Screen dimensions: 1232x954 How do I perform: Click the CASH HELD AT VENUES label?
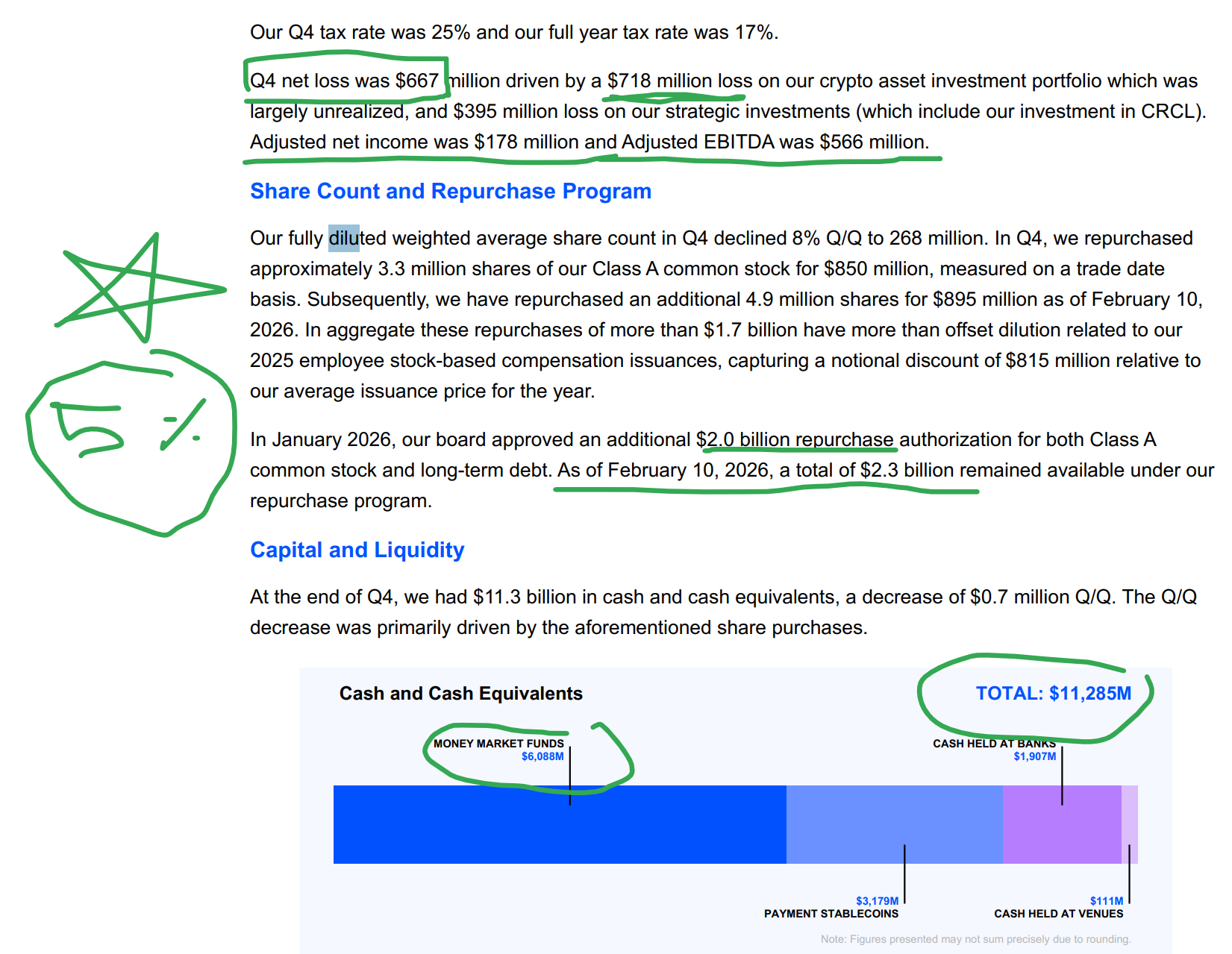coord(1058,914)
